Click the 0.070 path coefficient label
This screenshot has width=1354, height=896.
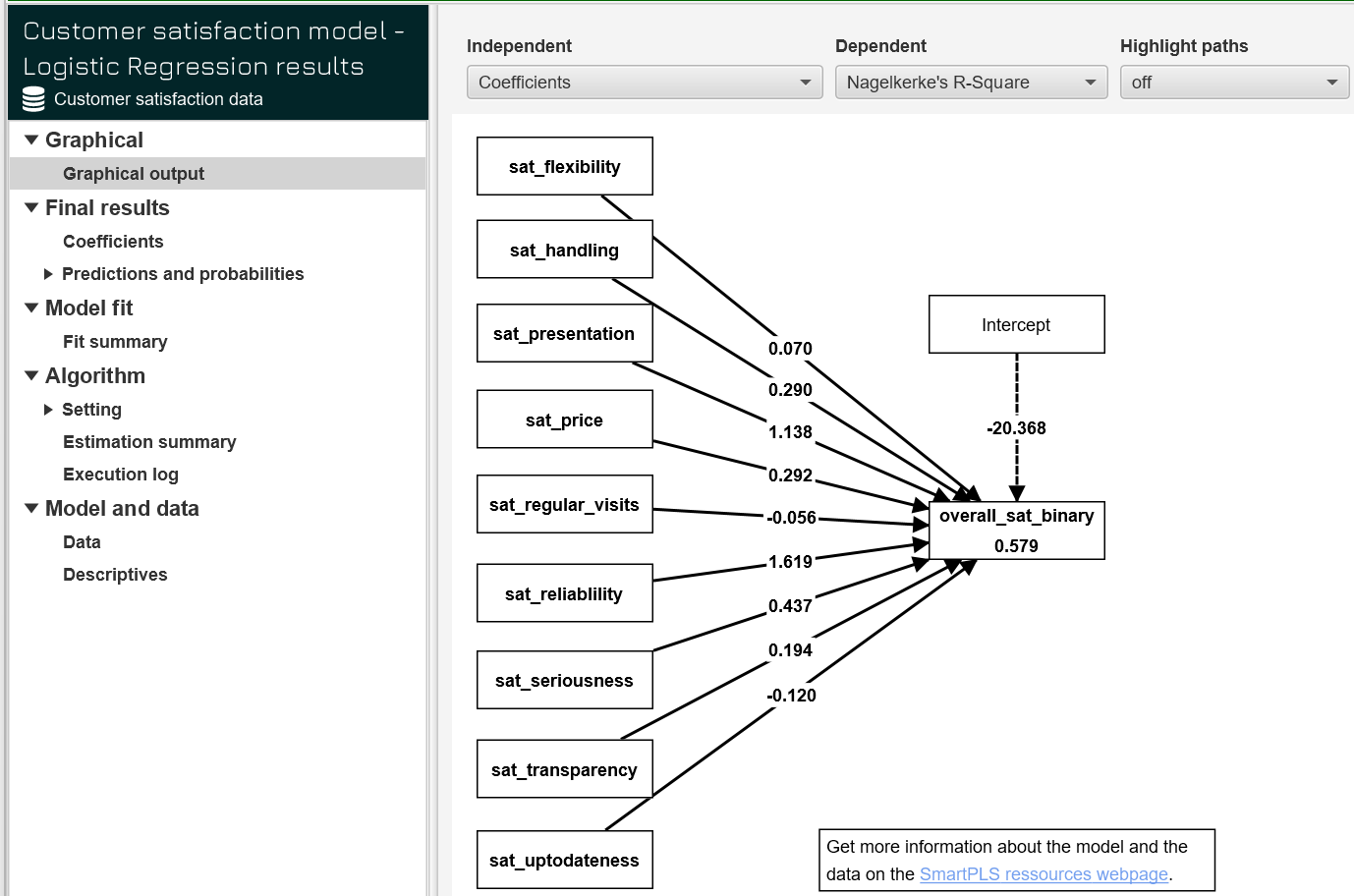(x=790, y=349)
